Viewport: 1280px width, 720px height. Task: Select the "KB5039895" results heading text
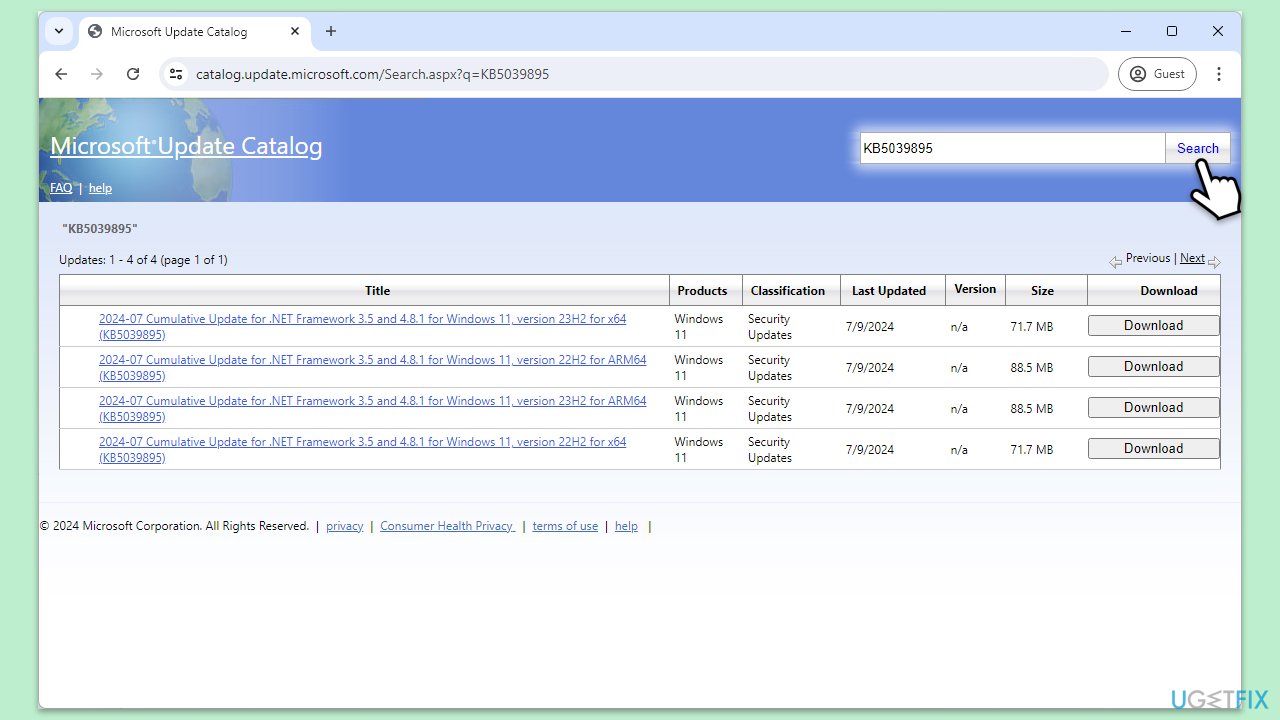click(100, 229)
